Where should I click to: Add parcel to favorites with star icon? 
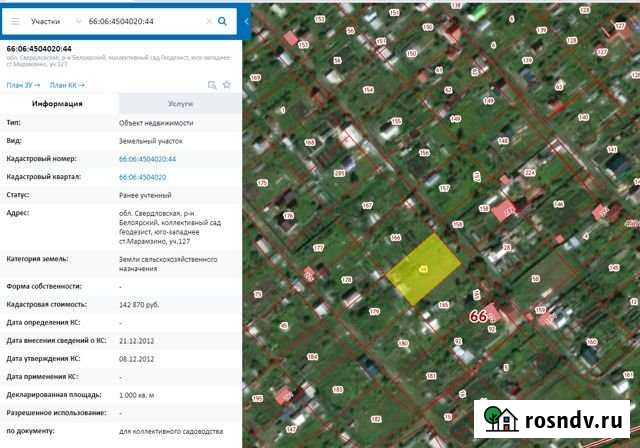(227, 85)
